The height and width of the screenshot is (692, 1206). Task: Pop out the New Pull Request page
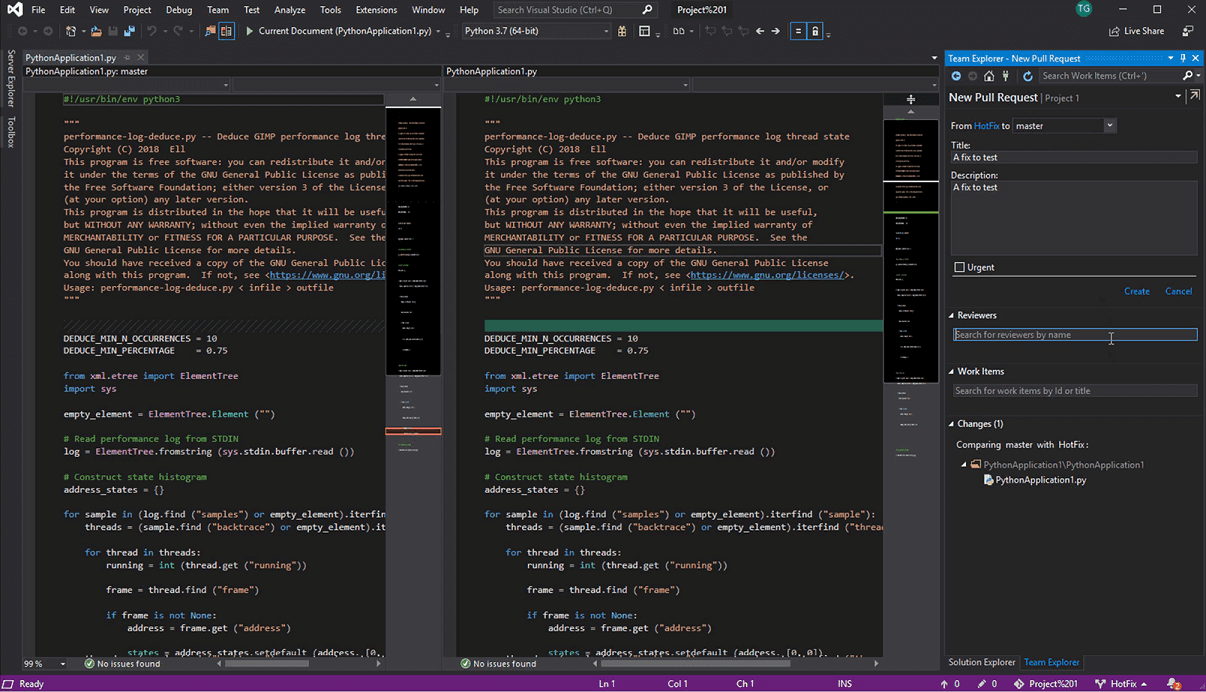tap(1194, 97)
